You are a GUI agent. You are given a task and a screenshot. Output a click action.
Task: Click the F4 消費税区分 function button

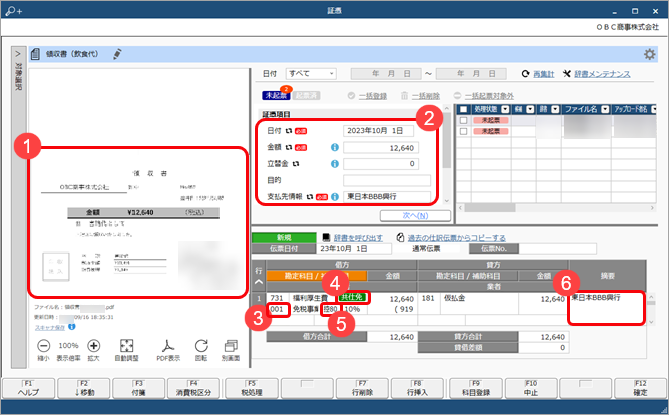(x=193, y=388)
